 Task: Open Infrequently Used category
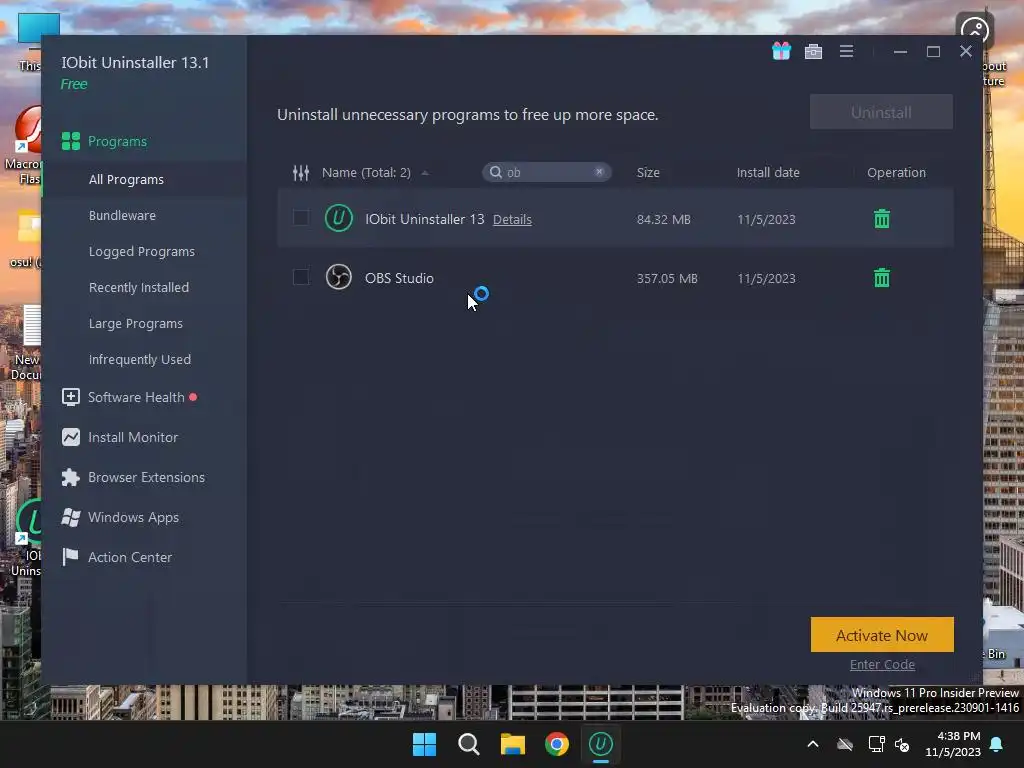[x=140, y=359]
